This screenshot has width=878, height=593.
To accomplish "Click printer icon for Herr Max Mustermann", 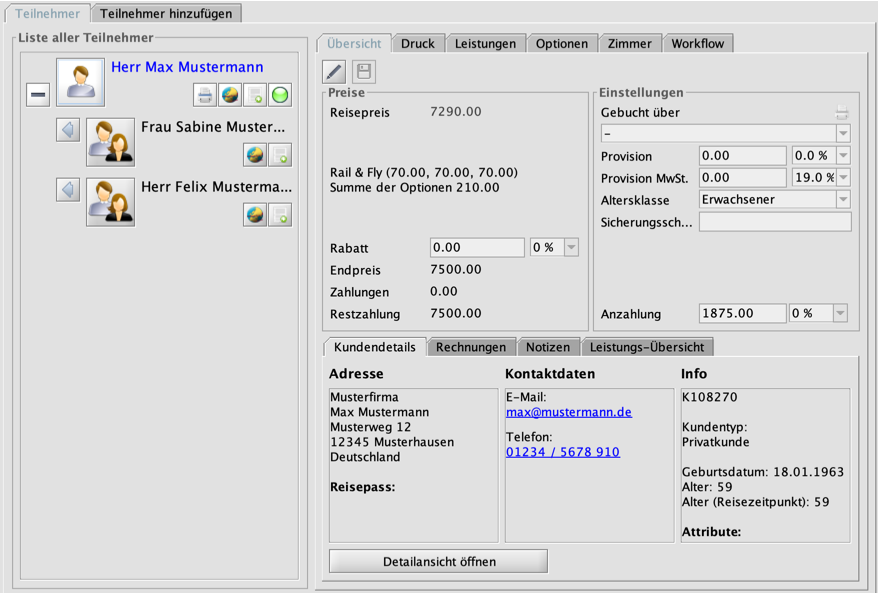I will tap(205, 96).
